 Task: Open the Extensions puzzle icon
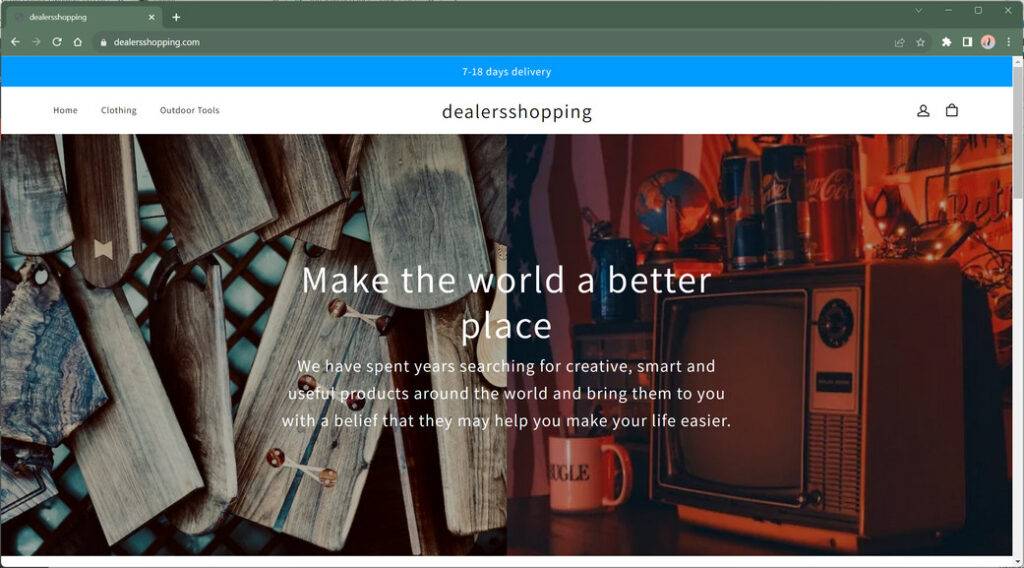pyautogui.click(x=946, y=42)
